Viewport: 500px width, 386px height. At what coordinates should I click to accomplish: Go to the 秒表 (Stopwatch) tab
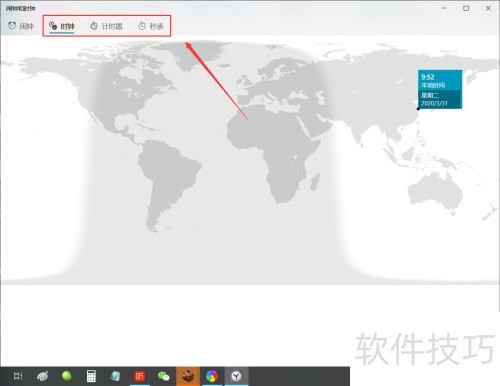151,26
